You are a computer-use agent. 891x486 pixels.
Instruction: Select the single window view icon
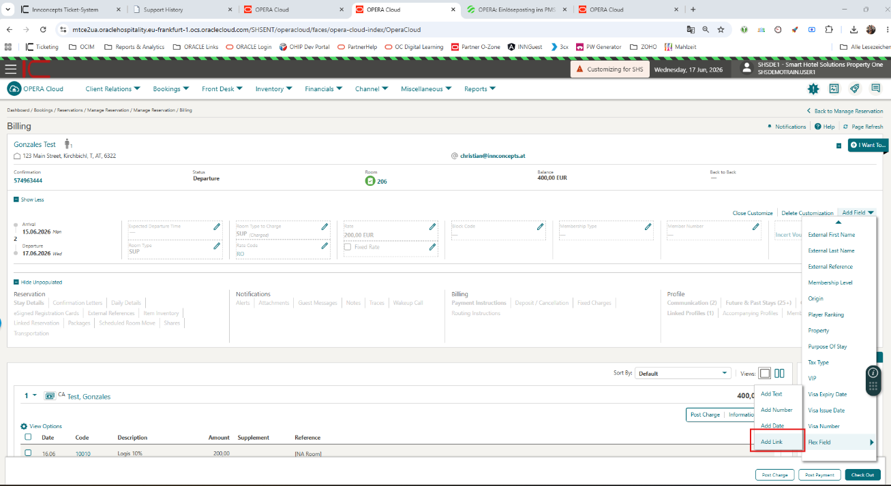tap(765, 373)
